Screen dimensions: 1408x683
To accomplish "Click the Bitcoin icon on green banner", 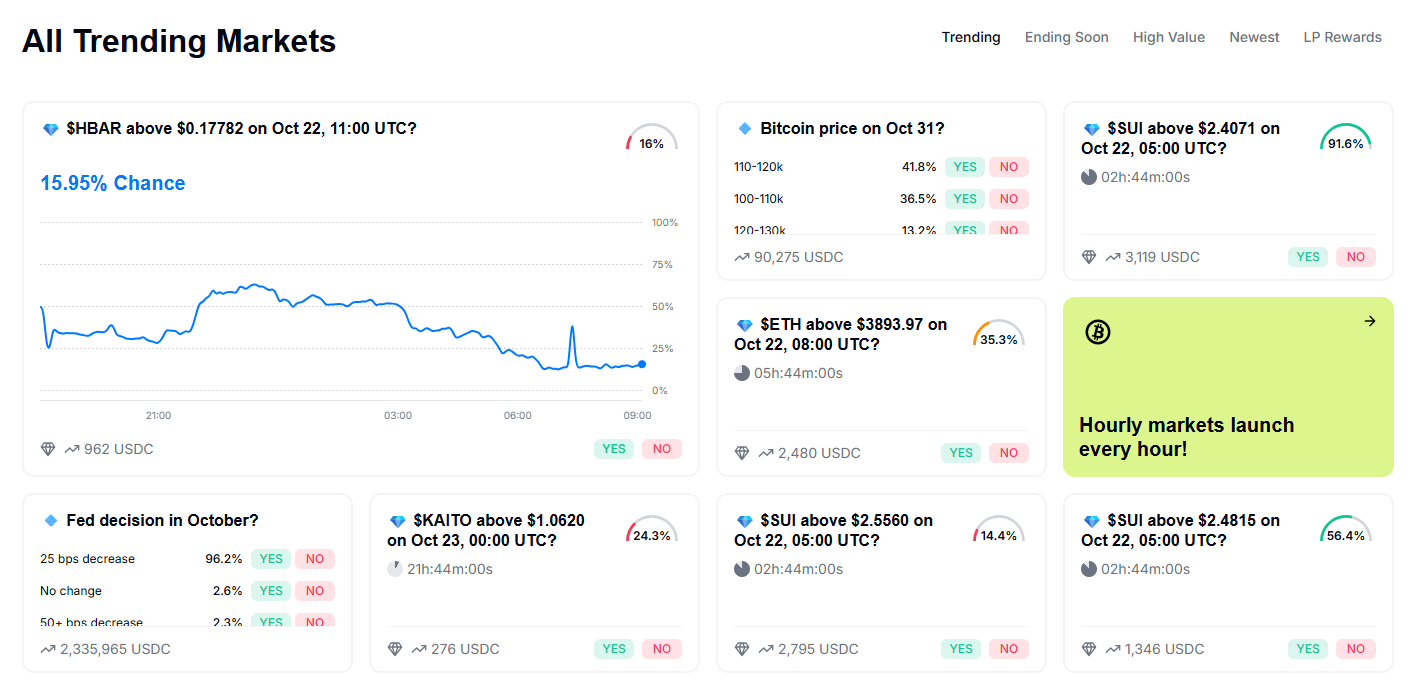I will coord(1098,332).
